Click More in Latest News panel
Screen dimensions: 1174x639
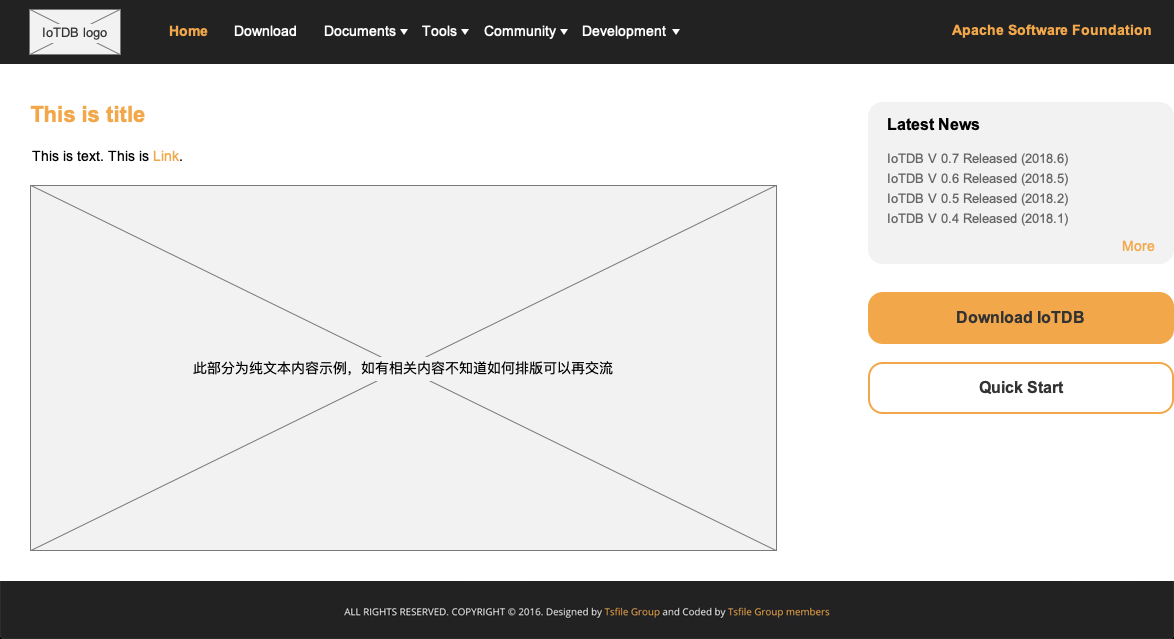click(x=1137, y=246)
